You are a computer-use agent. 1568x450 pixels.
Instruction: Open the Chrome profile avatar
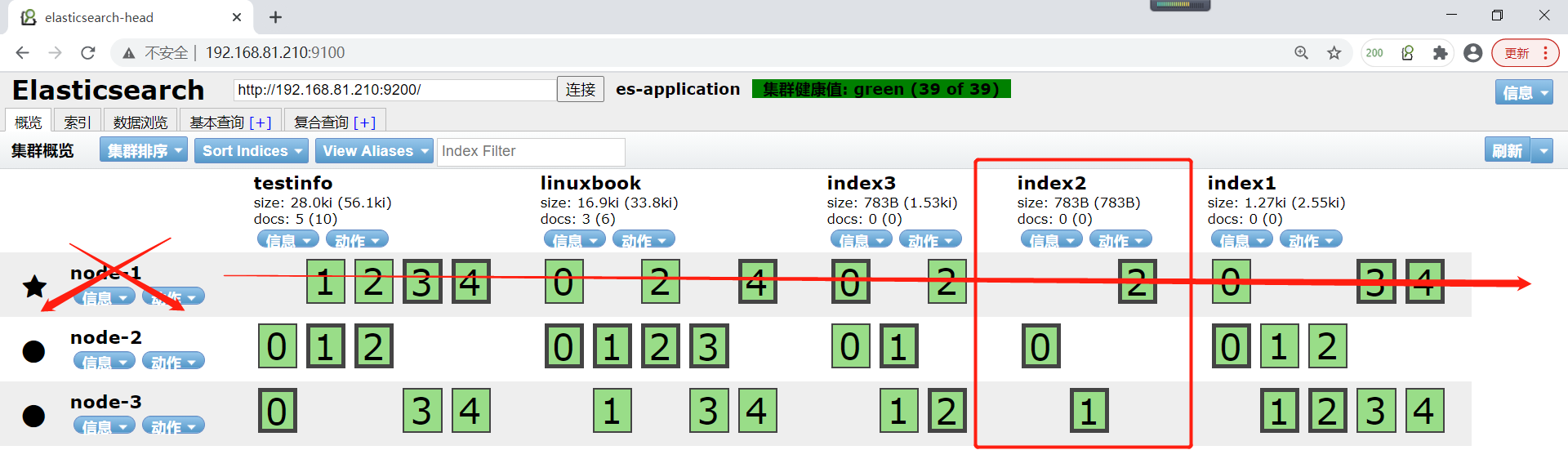pos(1473,53)
